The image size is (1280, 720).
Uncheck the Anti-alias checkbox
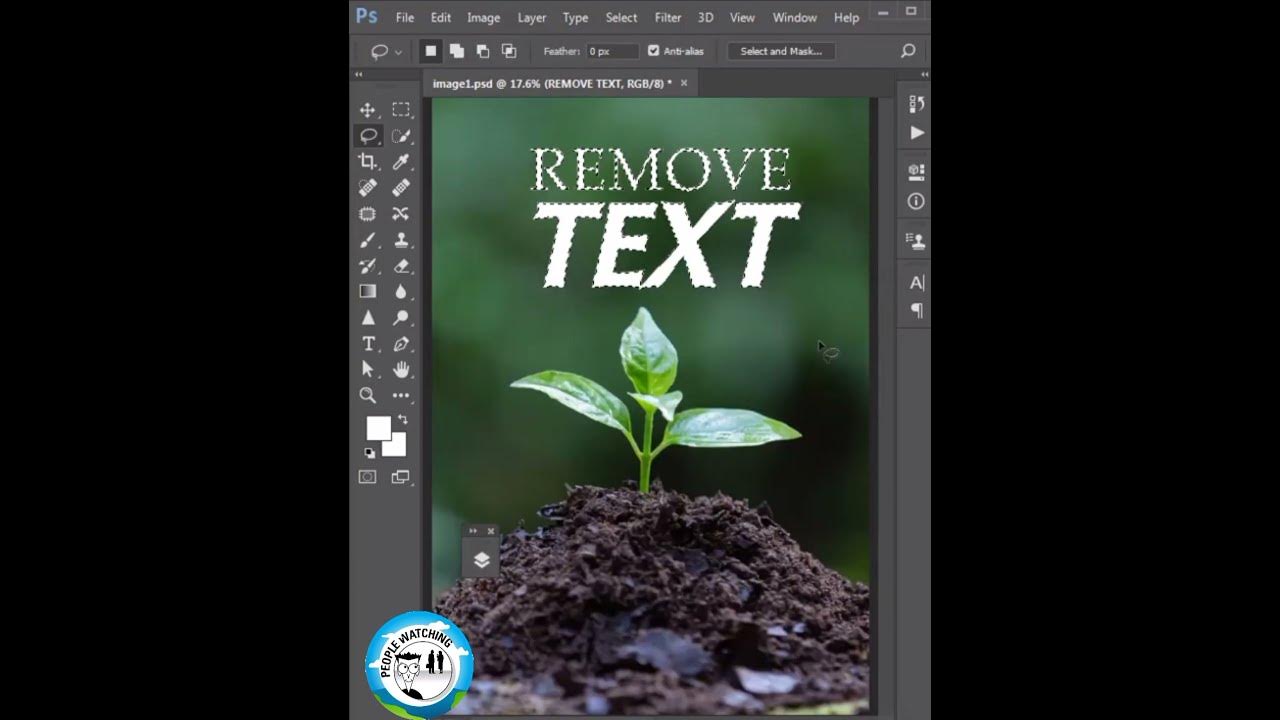(x=653, y=51)
